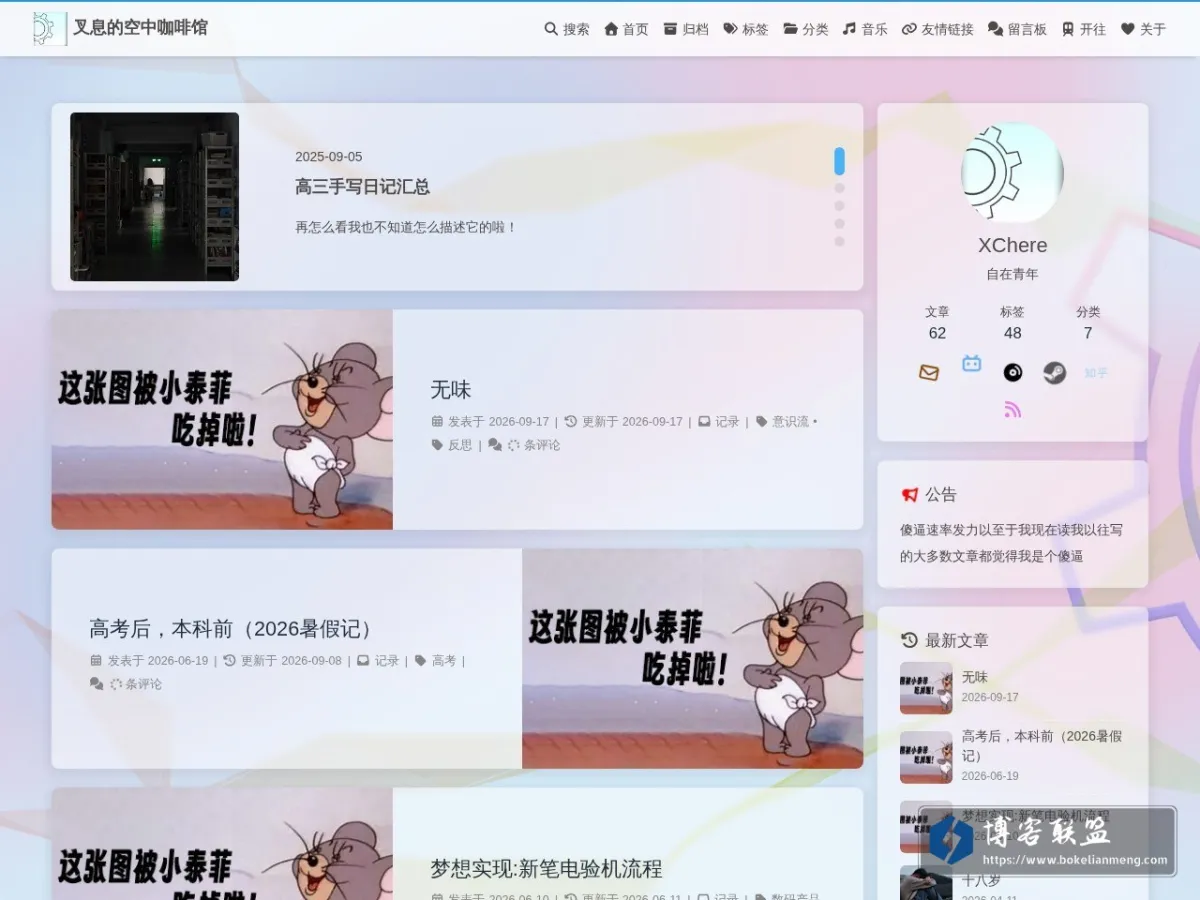The width and height of the screenshot is (1200, 900).
Task: Open the 友情链接 friend links page
Action: pyautogui.click(x=937, y=29)
